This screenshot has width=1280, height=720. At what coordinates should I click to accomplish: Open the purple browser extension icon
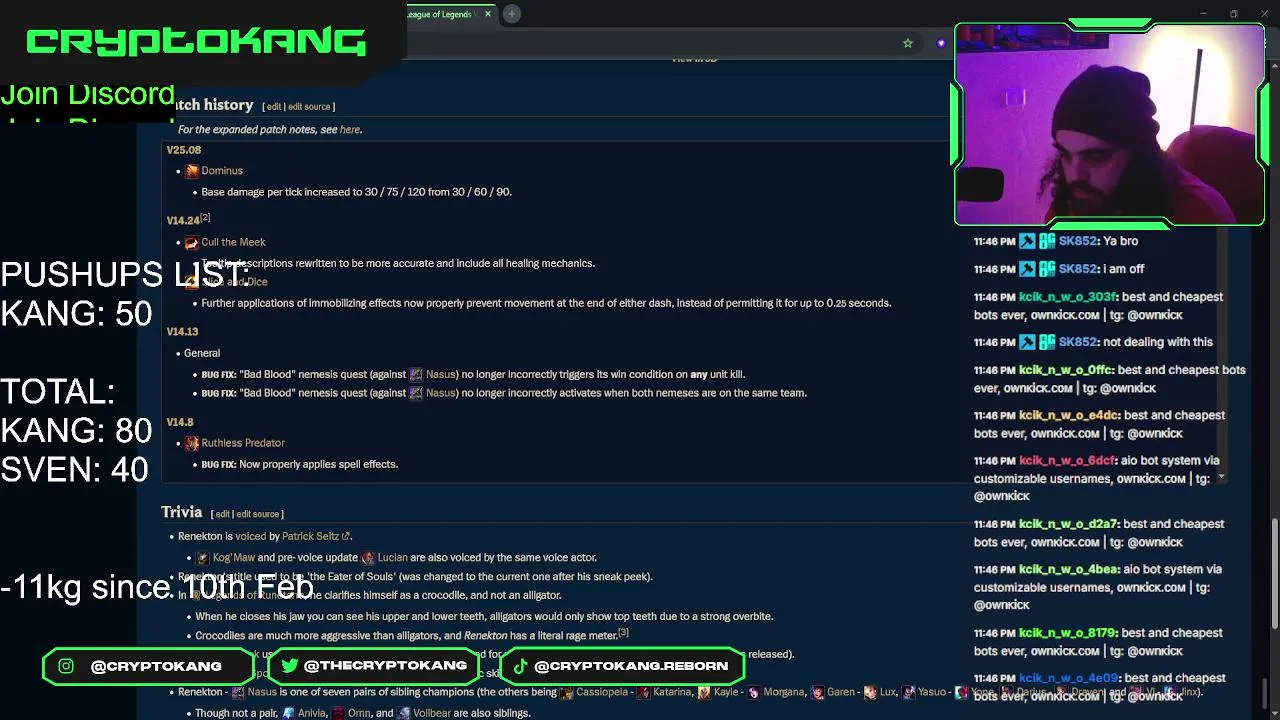tap(940, 43)
